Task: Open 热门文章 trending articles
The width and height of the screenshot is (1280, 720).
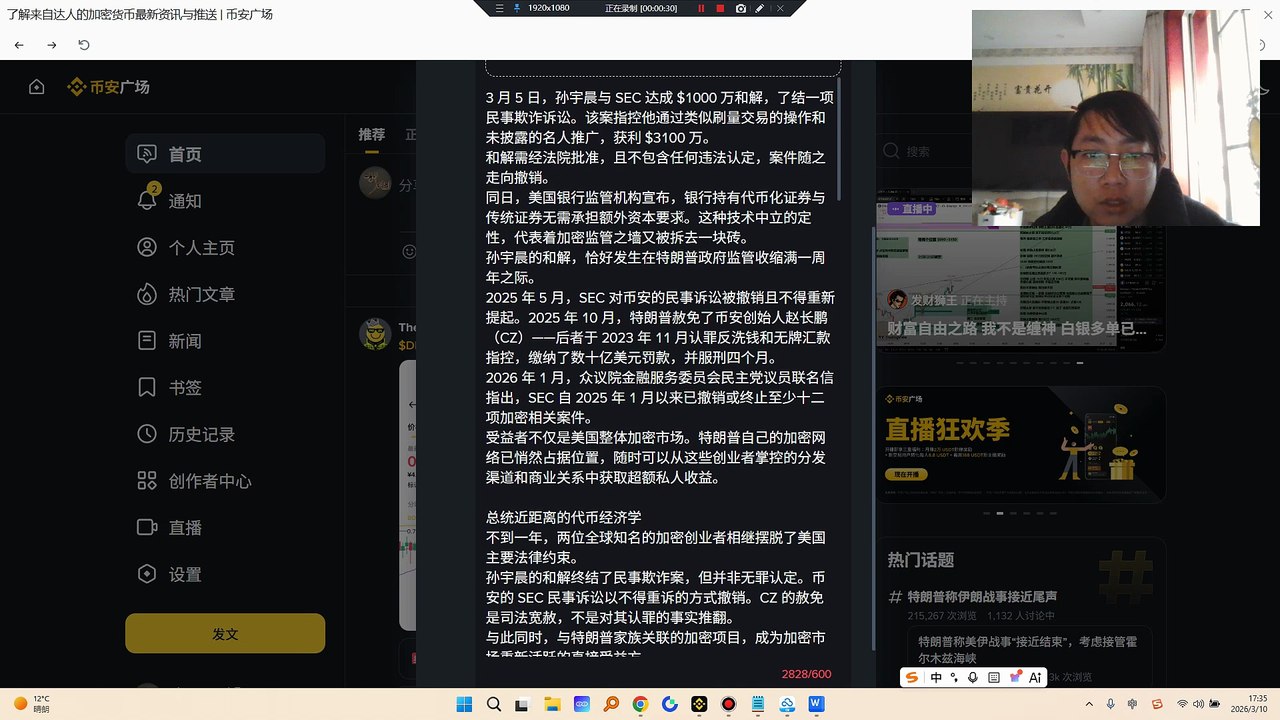Action: point(225,294)
